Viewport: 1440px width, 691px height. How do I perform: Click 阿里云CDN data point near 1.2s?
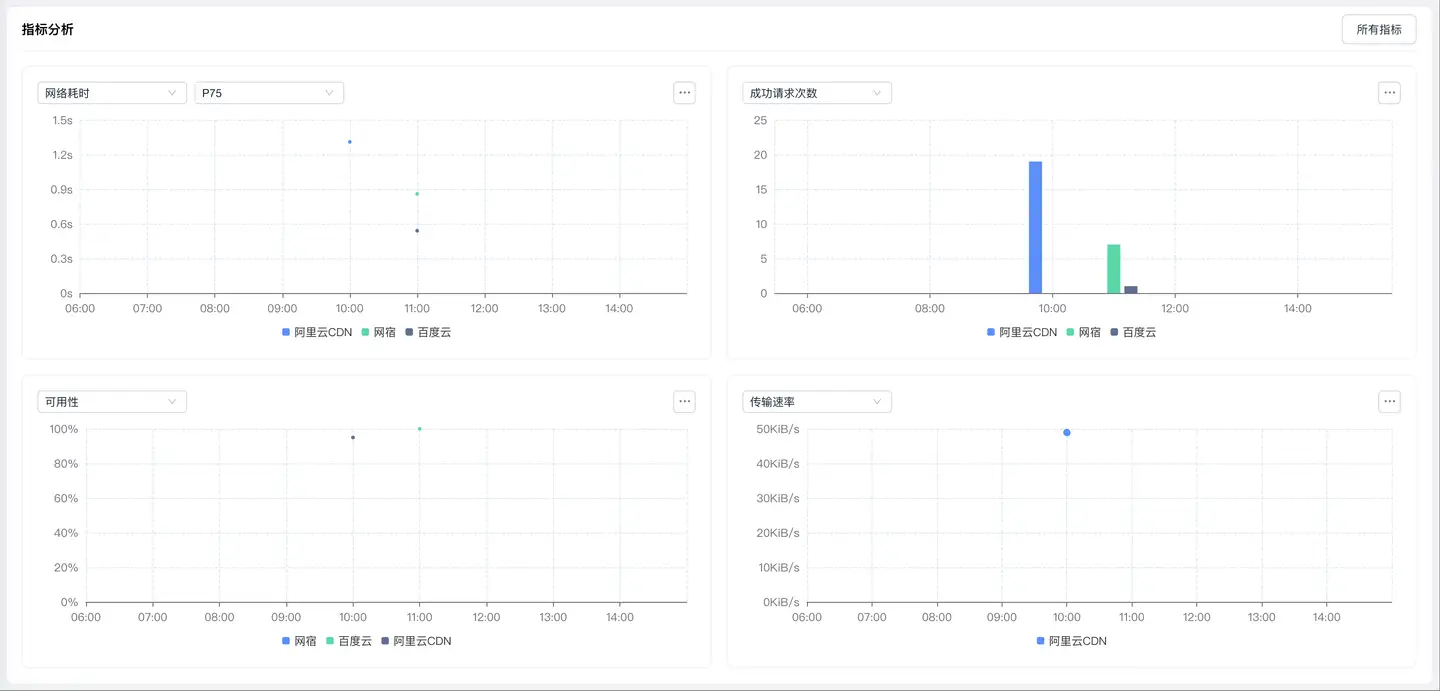click(x=350, y=142)
